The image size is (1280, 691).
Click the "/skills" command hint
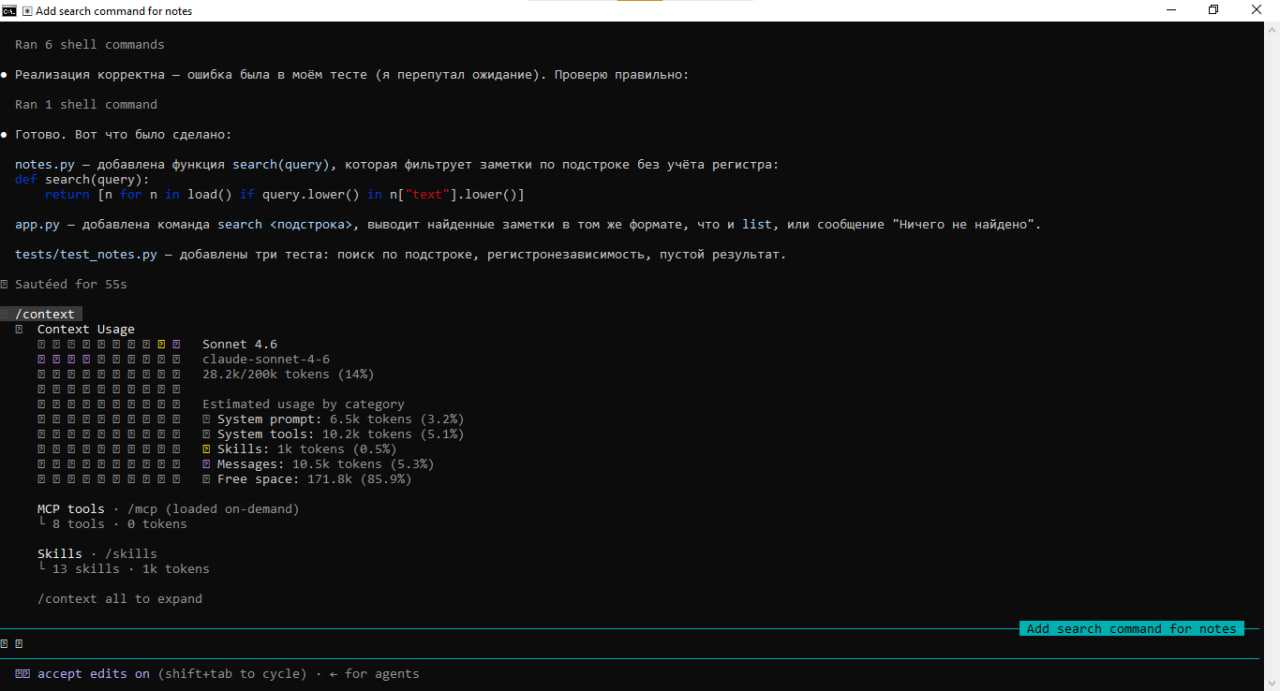(x=131, y=553)
